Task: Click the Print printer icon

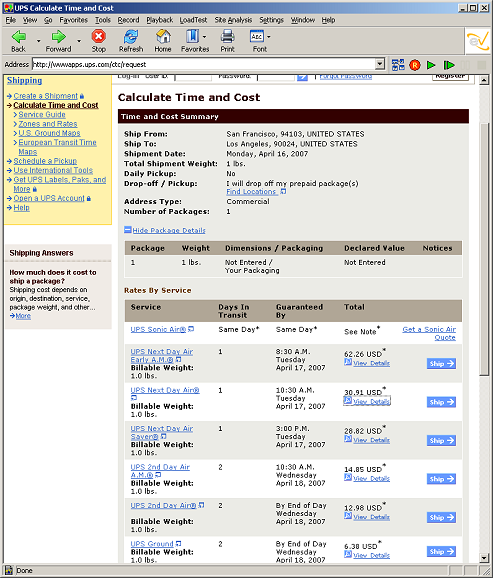Action: pyautogui.click(x=228, y=36)
